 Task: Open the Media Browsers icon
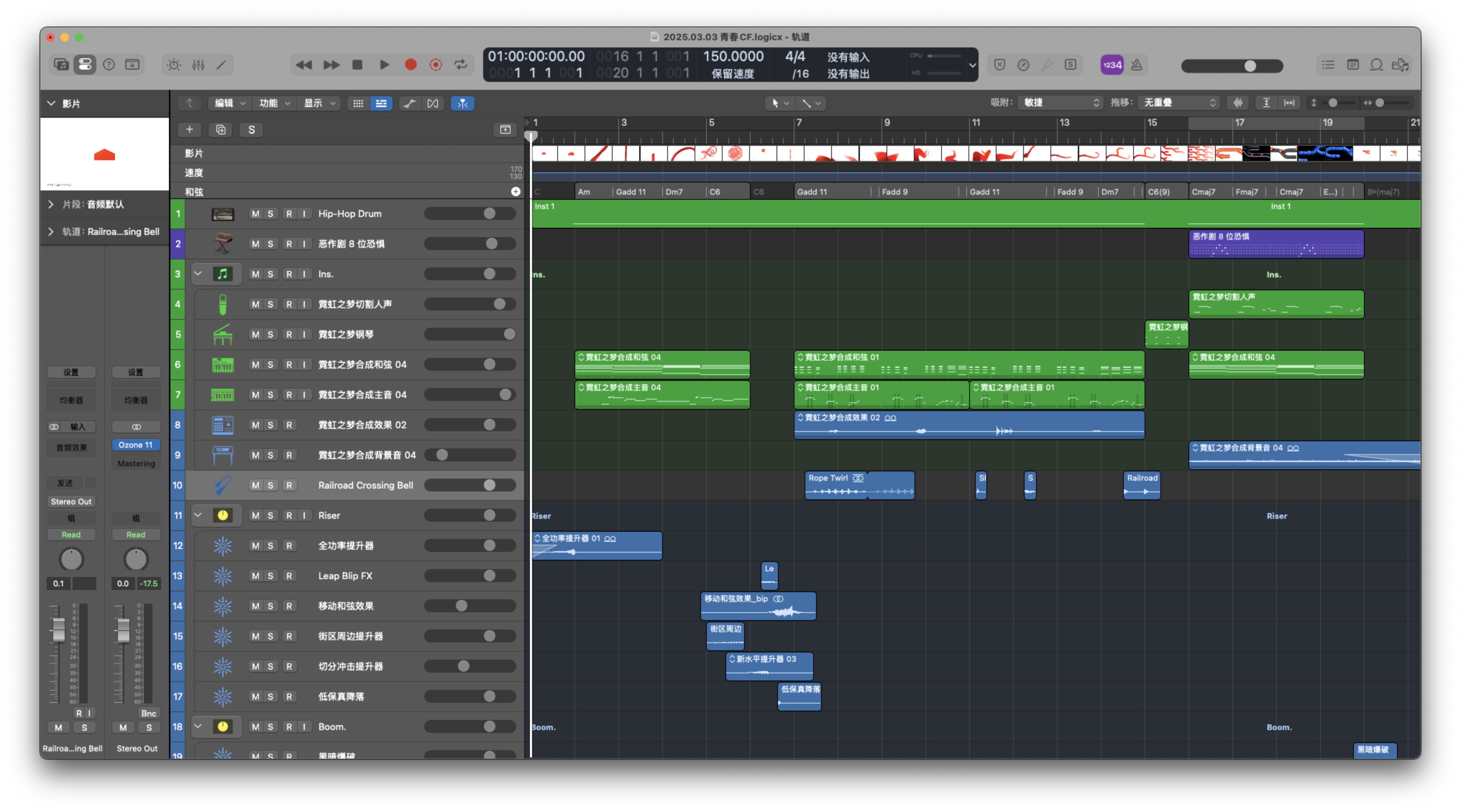[x=1400, y=65]
